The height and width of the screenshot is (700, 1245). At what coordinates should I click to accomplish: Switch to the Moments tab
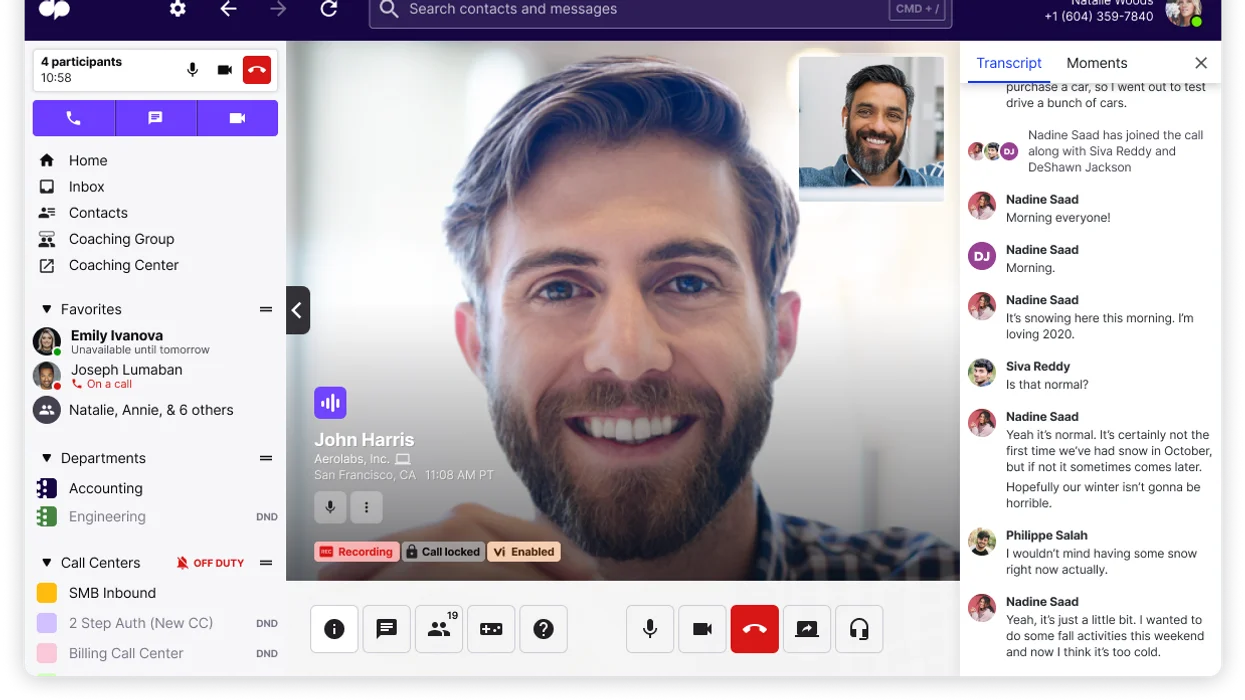(1096, 63)
